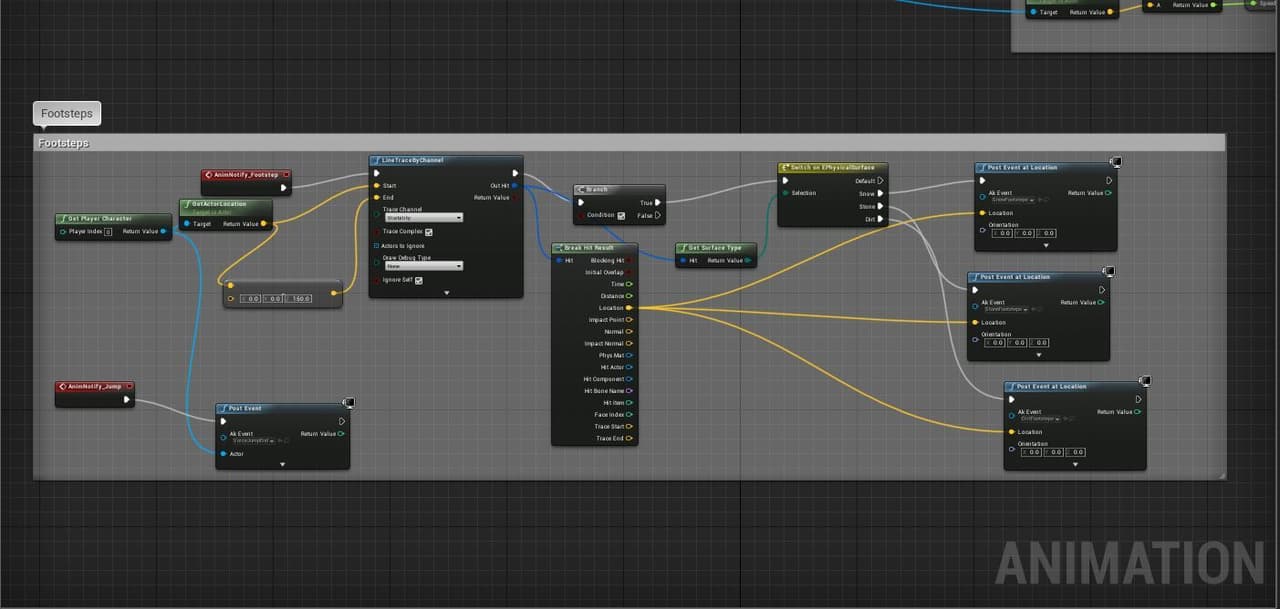Image resolution: width=1280 pixels, height=609 pixels.
Task: Click the Out Hit output pin
Action: point(514,185)
